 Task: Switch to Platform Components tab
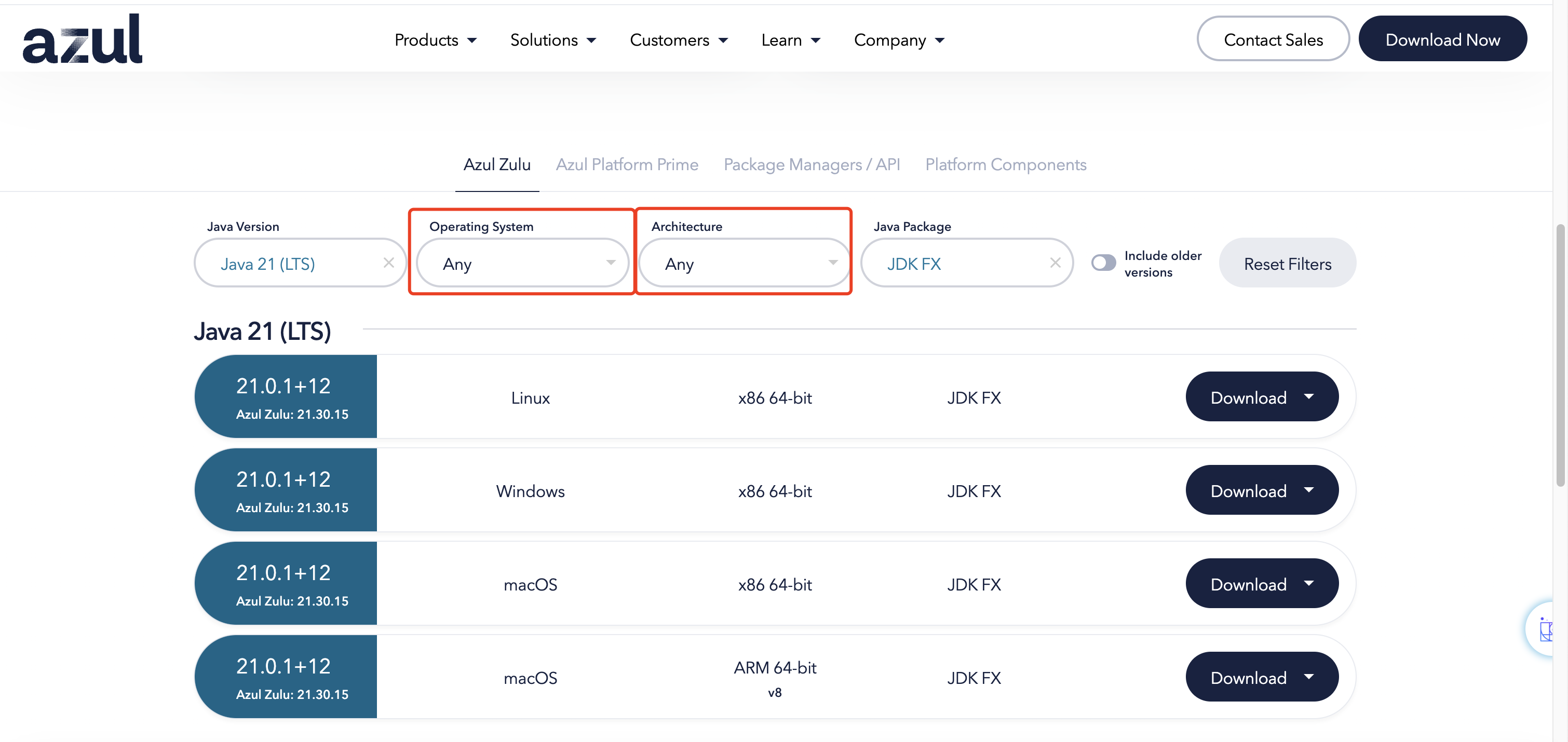(x=1006, y=164)
